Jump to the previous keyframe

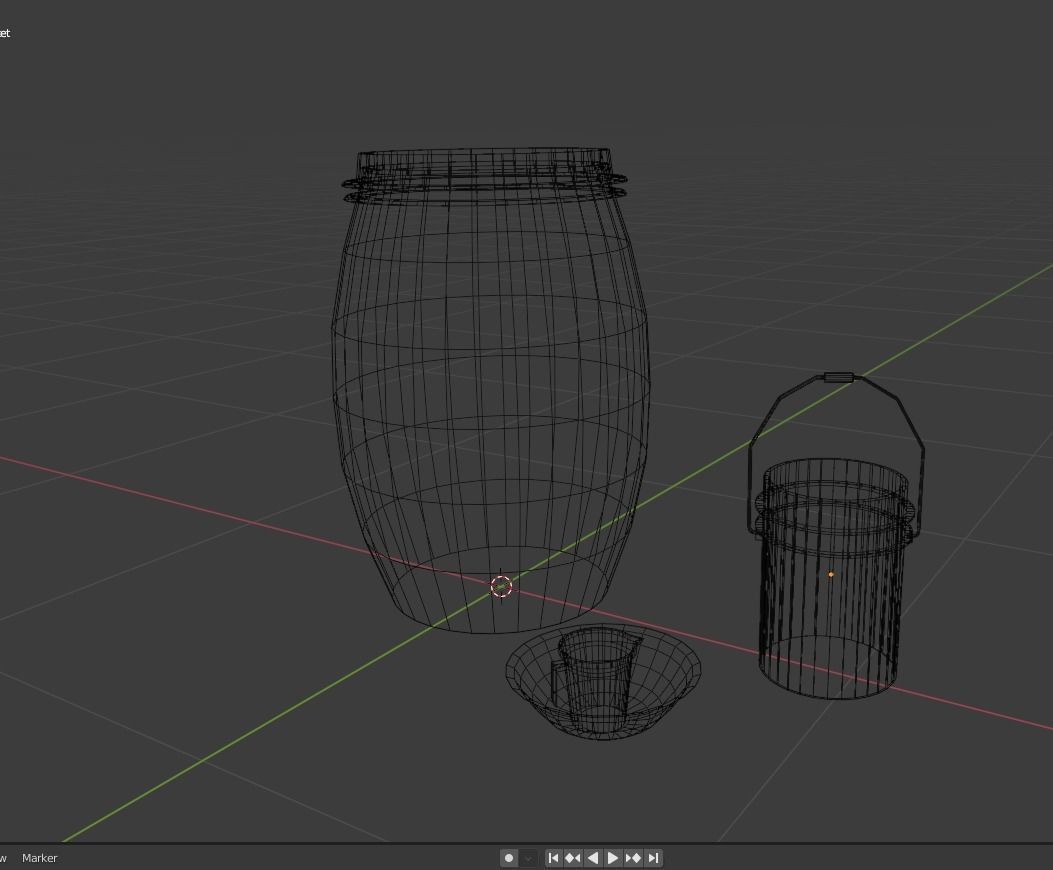click(x=573, y=858)
